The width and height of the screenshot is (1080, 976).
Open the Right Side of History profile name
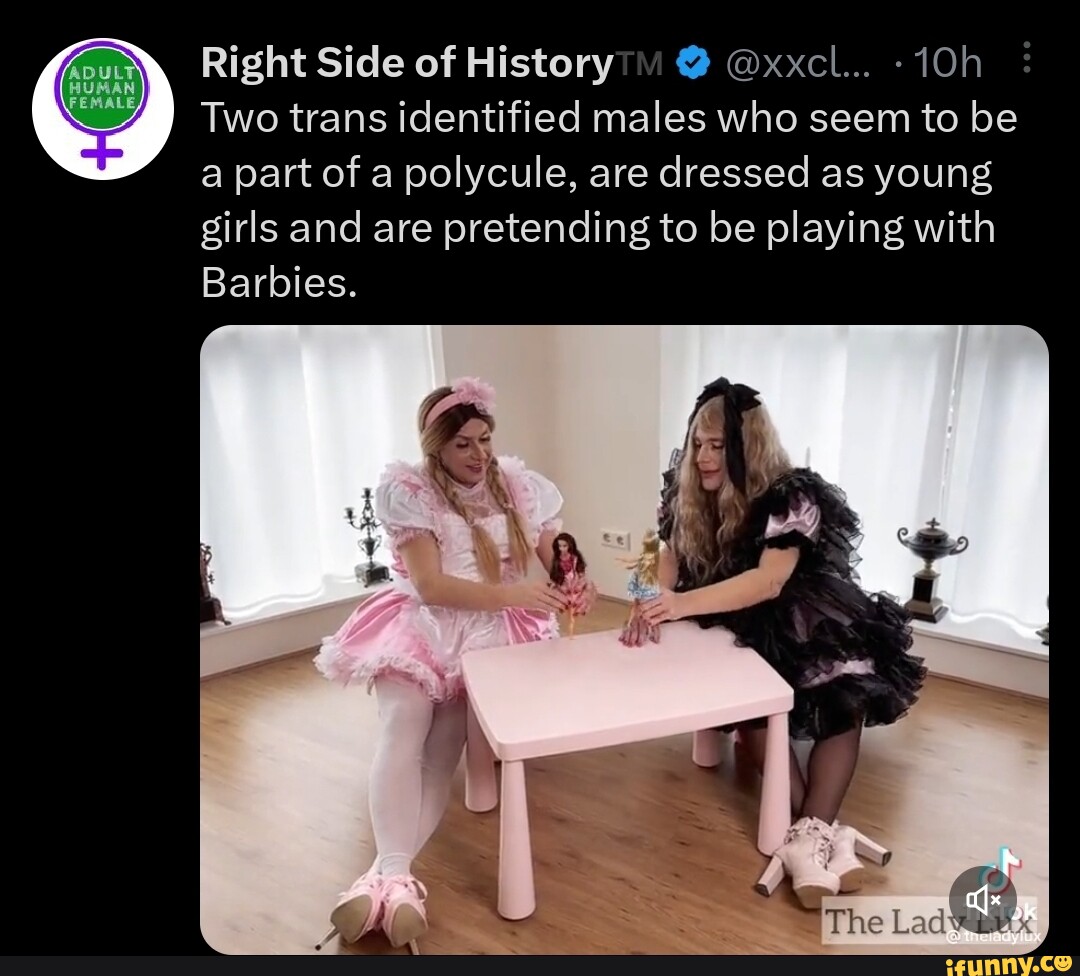(405, 65)
